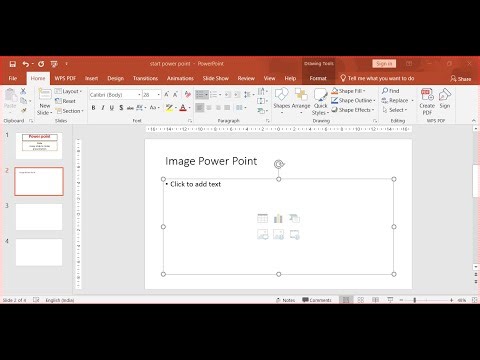Decrease font size

pyautogui.click(x=175, y=95)
